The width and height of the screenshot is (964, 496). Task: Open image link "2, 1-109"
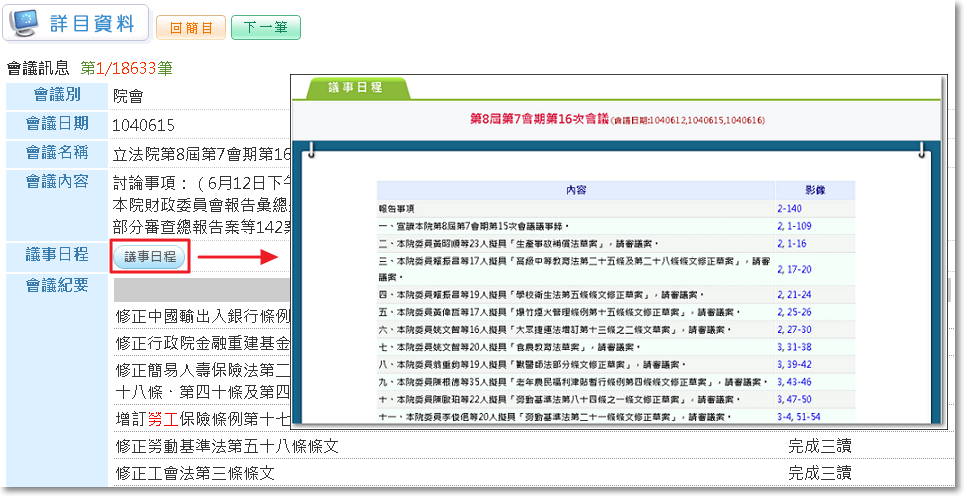click(793, 226)
